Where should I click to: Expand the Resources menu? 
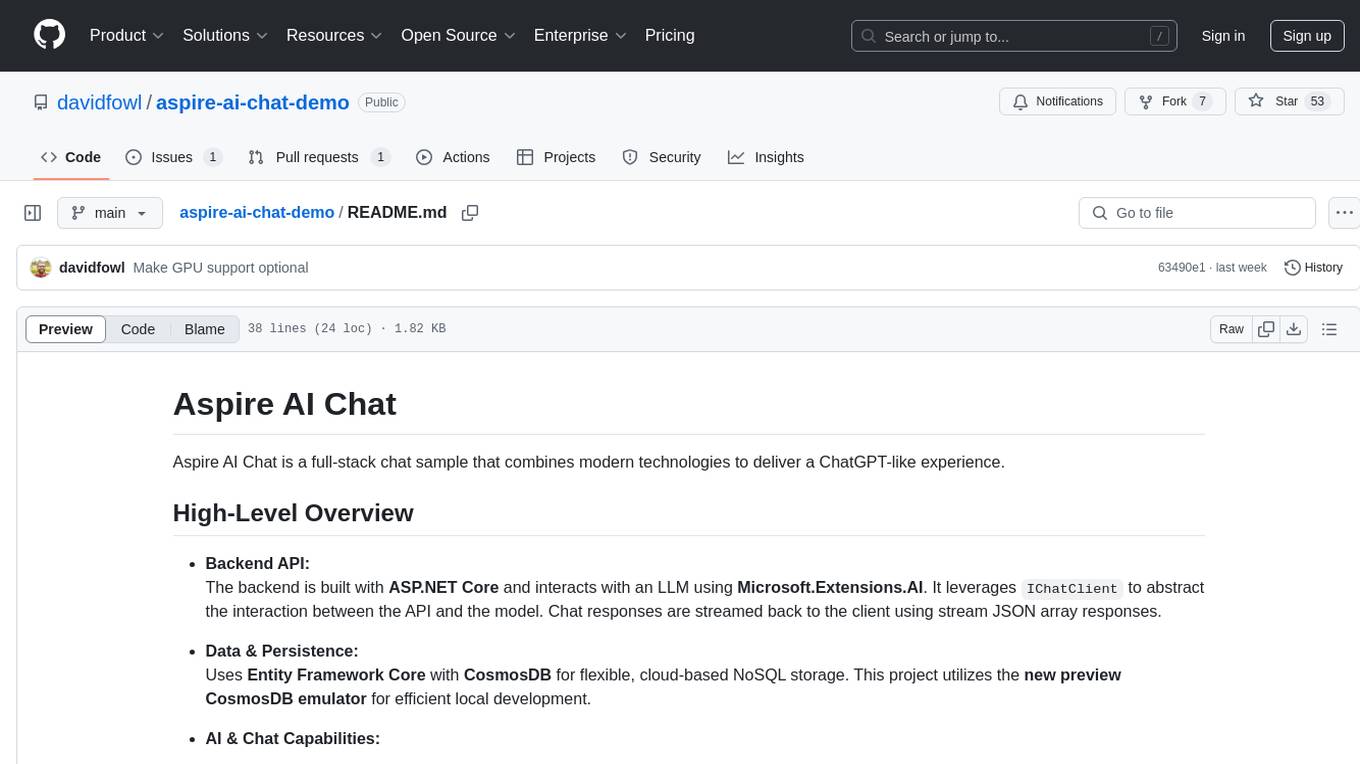(x=334, y=35)
